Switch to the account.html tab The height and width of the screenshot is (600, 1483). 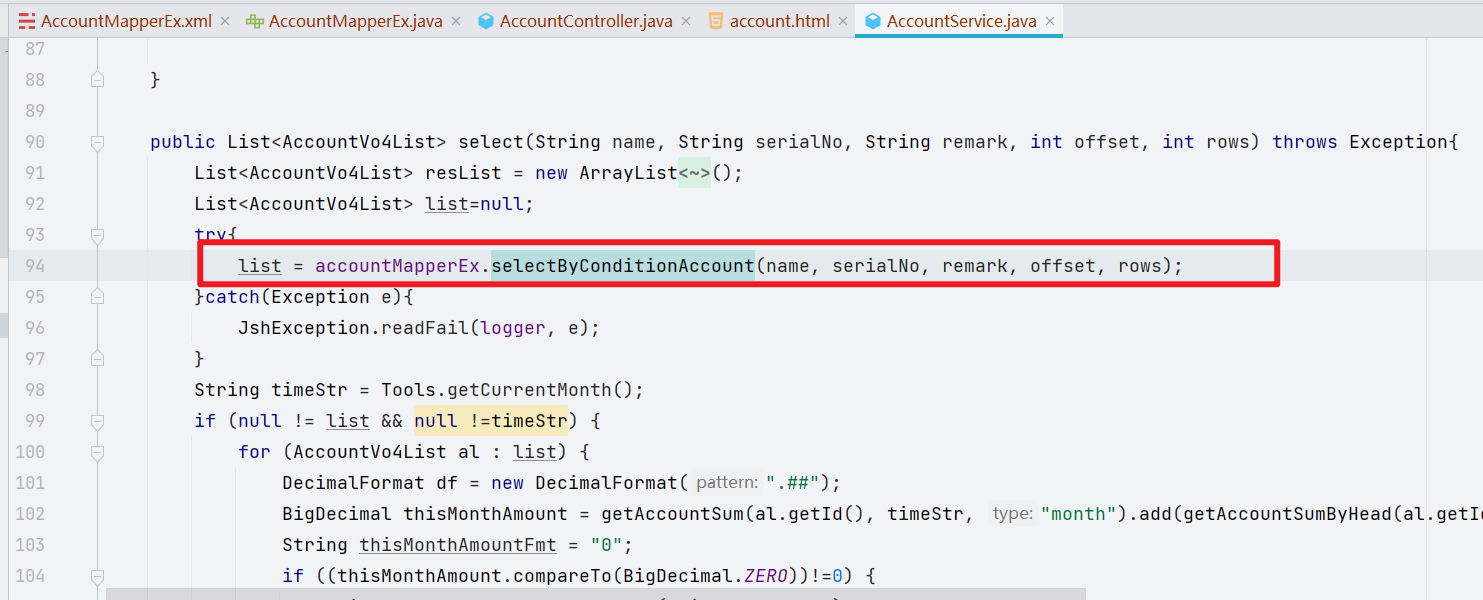pos(780,20)
